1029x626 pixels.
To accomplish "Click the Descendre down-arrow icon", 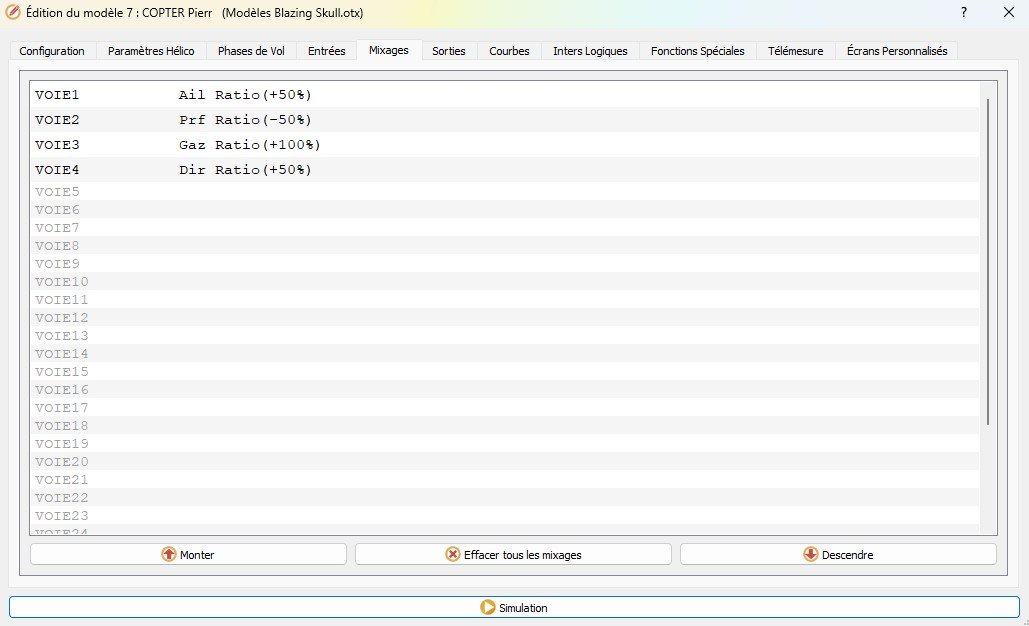I will click(x=810, y=554).
